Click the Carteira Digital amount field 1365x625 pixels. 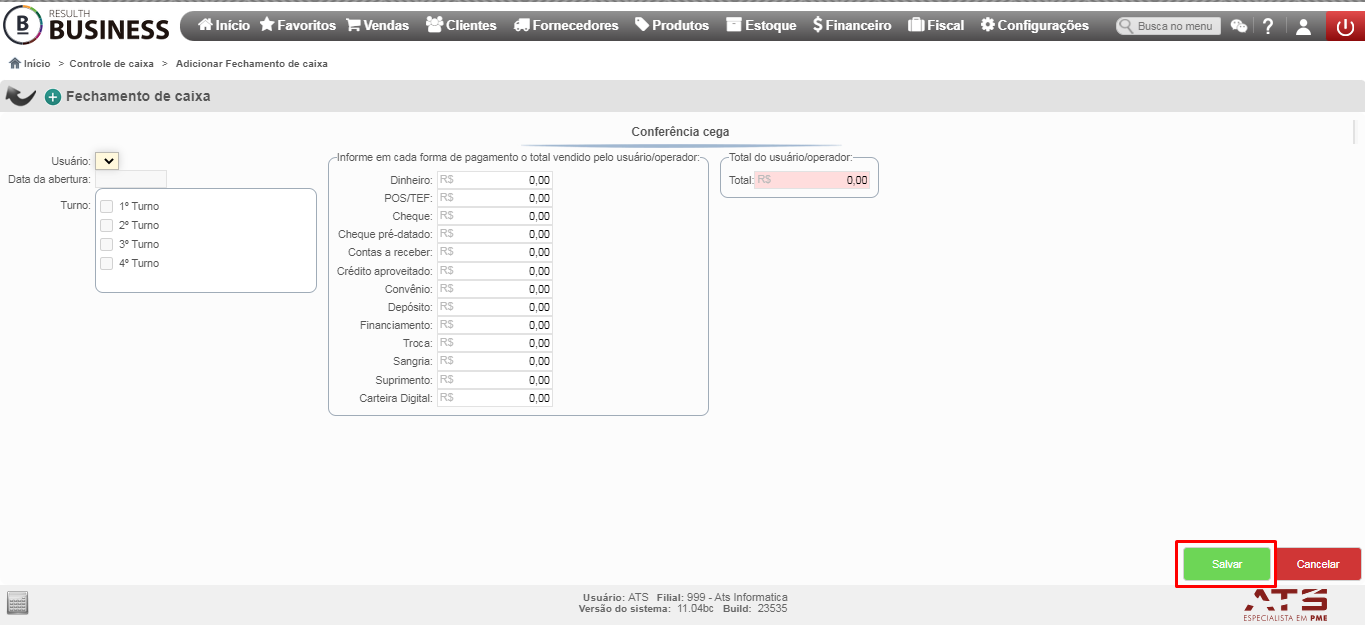coord(495,398)
